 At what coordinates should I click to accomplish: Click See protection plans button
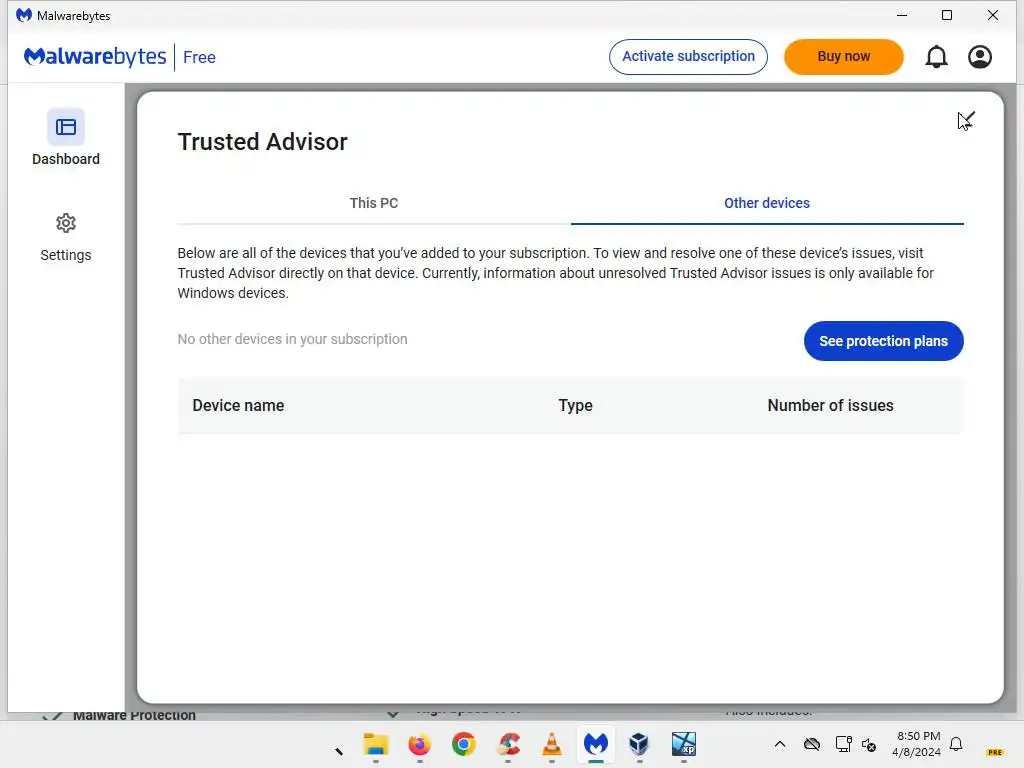884,341
